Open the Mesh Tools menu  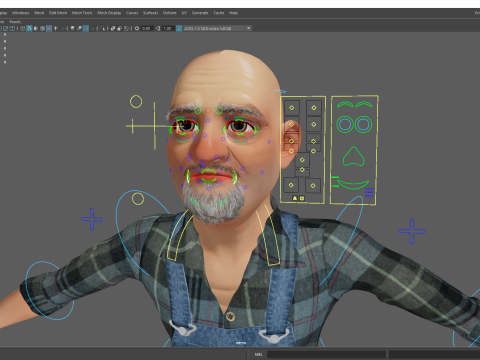[82, 13]
